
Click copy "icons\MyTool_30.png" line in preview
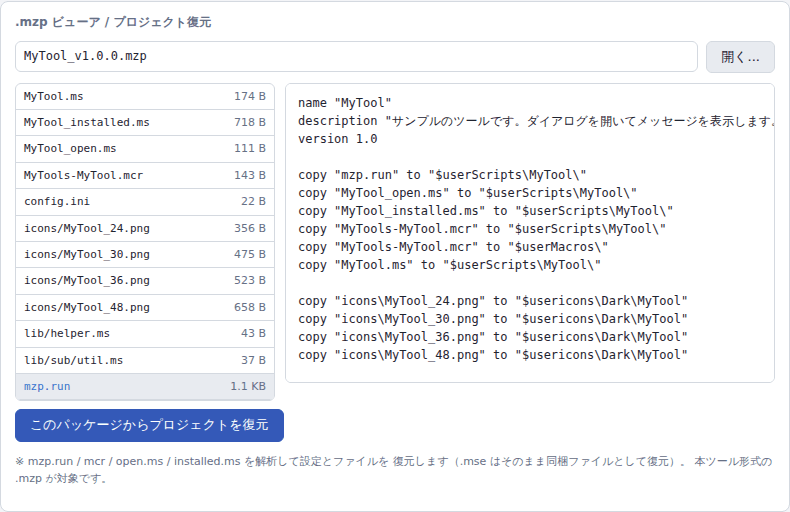pos(493,319)
